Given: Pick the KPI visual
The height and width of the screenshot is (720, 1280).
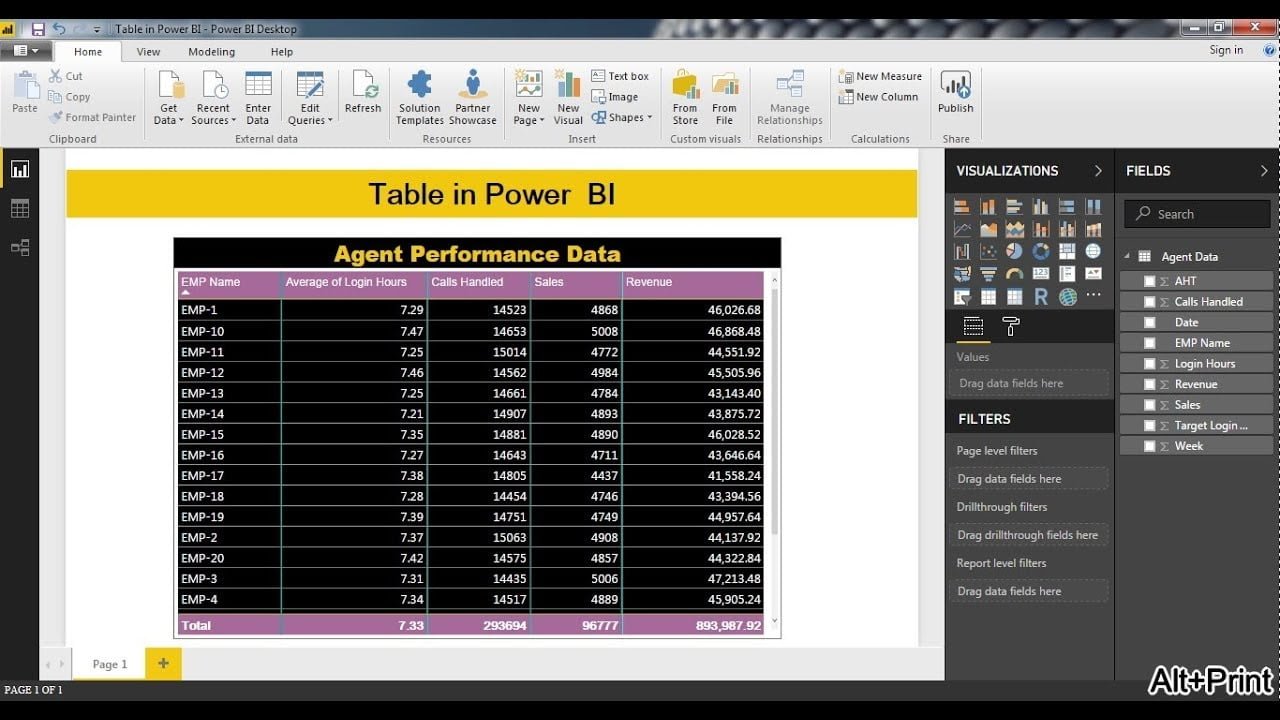Looking at the screenshot, I should pos(1093,273).
